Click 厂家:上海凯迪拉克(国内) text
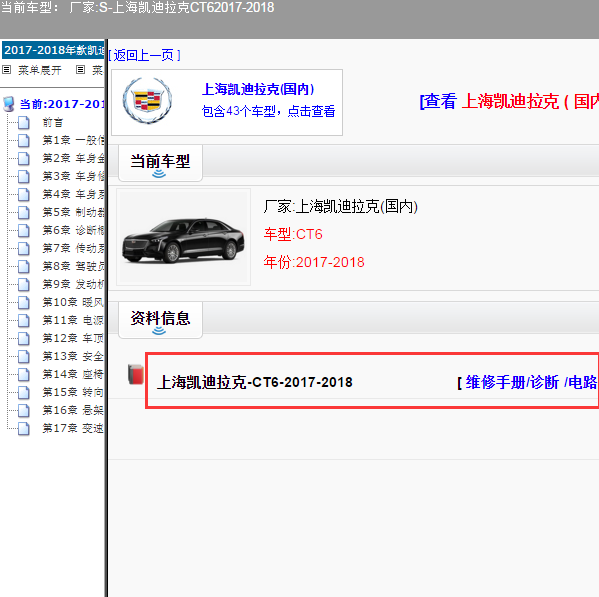599x597 pixels. 340,207
